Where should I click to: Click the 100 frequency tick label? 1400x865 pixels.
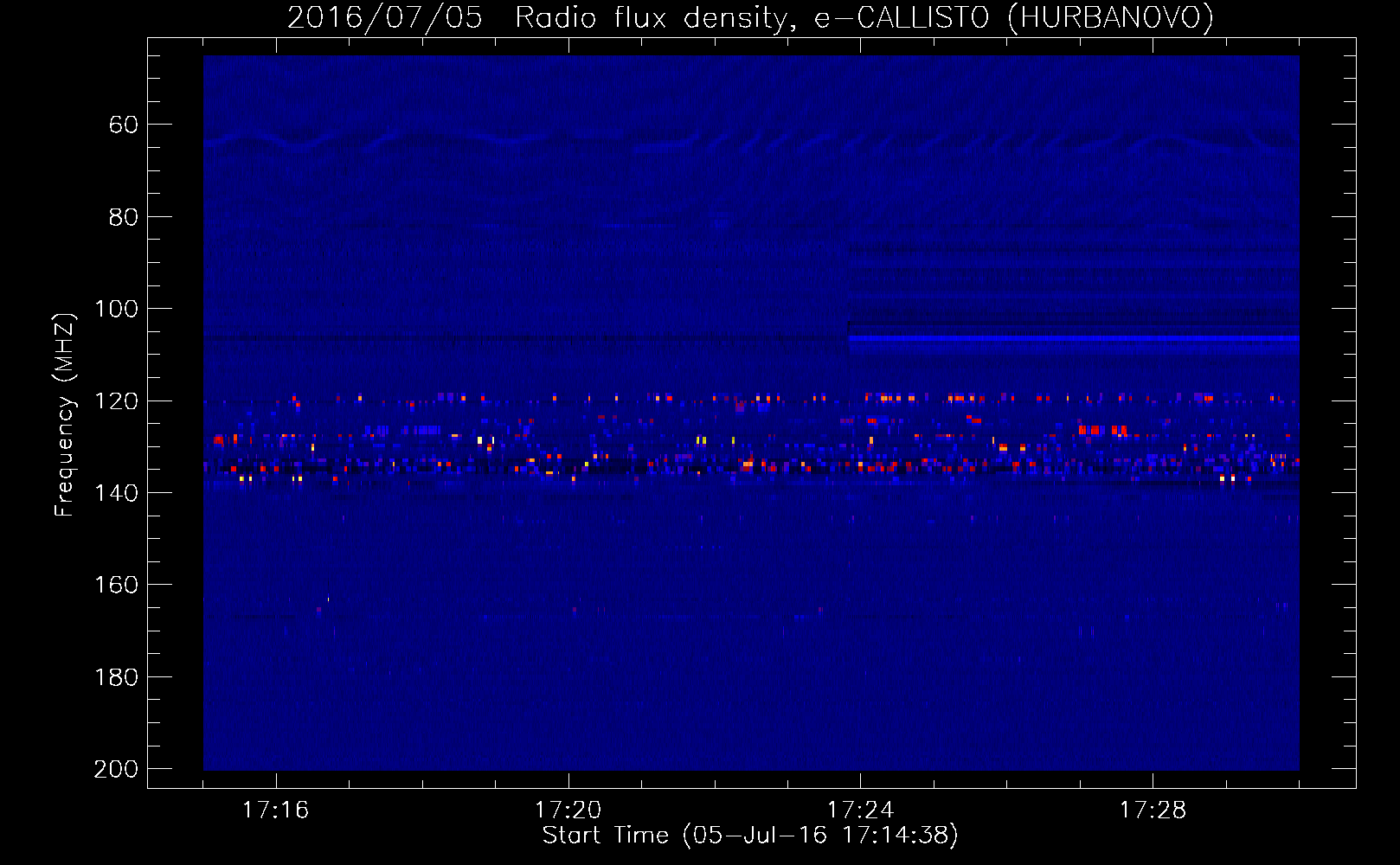coord(116,310)
